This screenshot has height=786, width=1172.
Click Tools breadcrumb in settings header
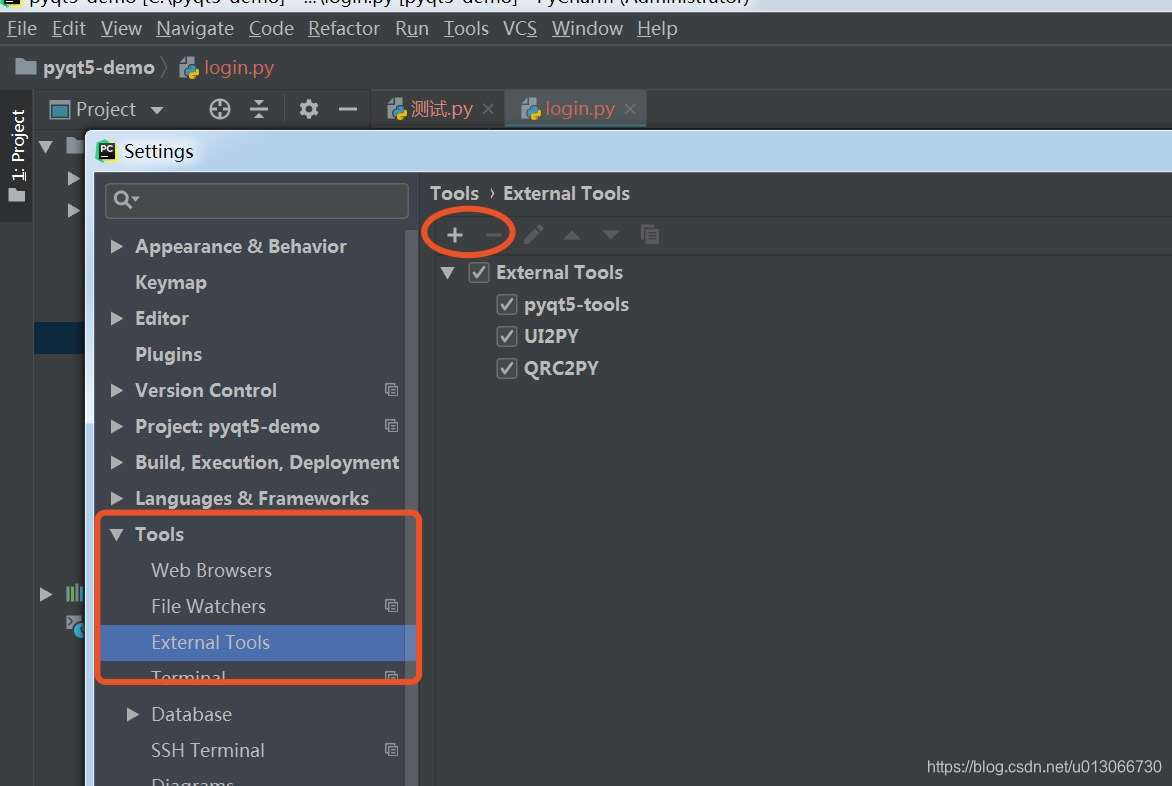(454, 193)
